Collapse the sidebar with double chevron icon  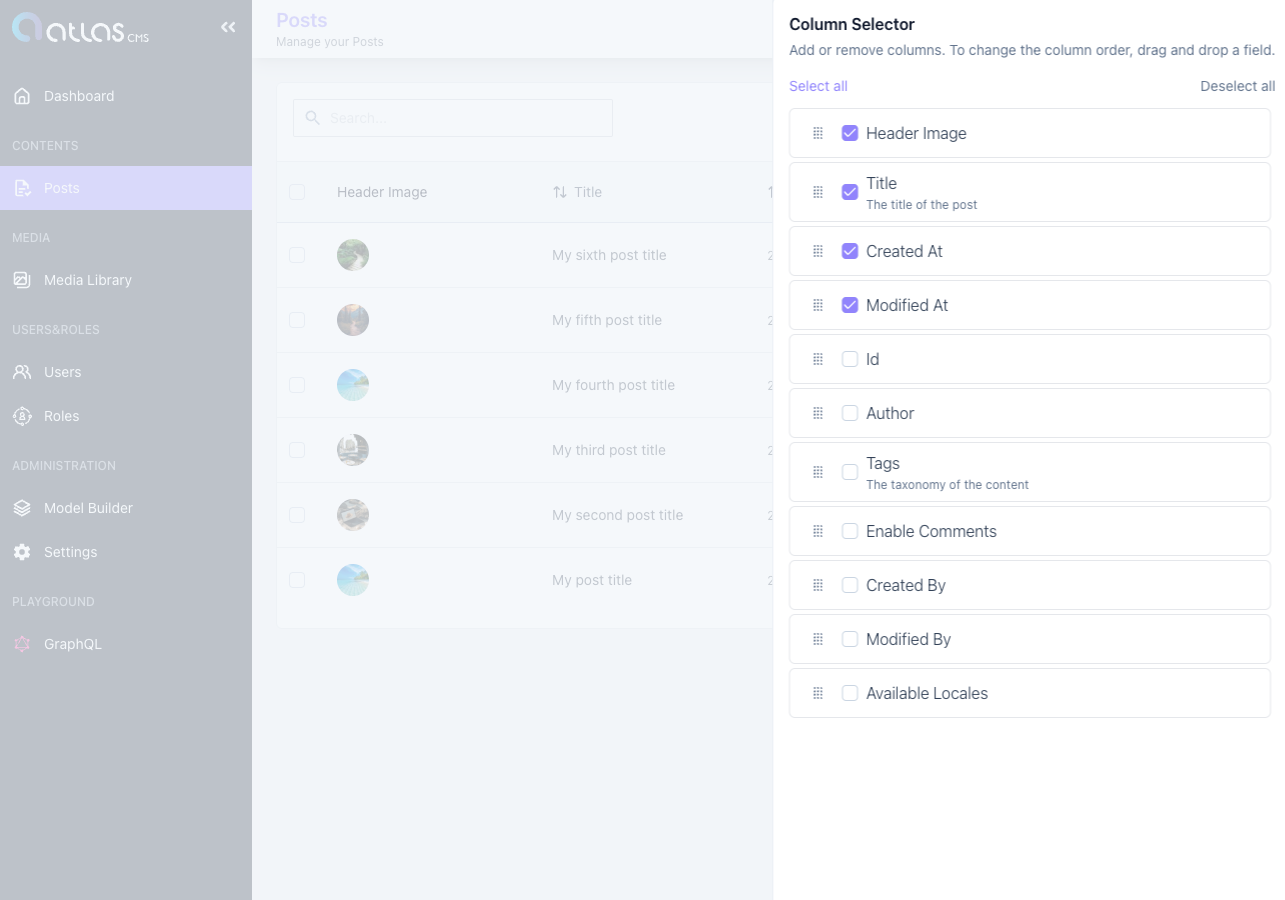pyautogui.click(x=228, y=27)
